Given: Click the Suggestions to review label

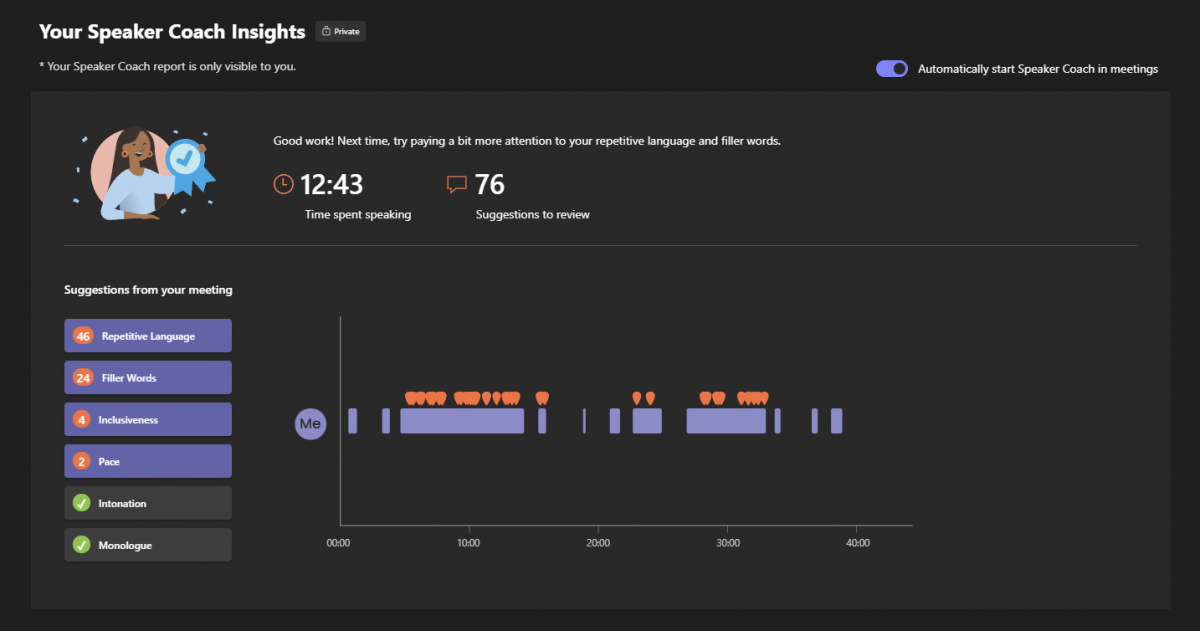Looking at the screenshot, I should 532,215.
